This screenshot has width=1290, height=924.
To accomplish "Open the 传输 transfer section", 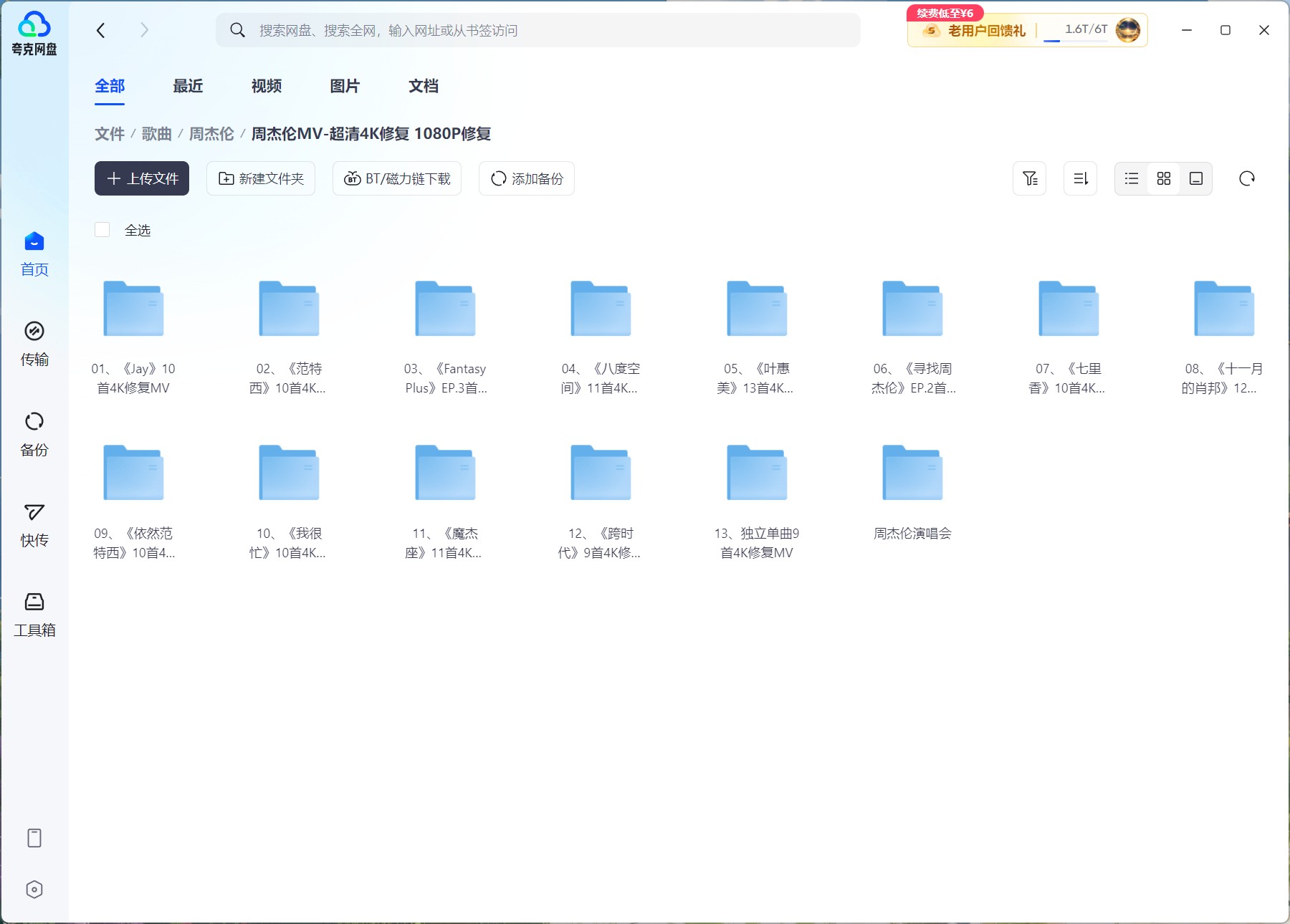I will 34,344.
